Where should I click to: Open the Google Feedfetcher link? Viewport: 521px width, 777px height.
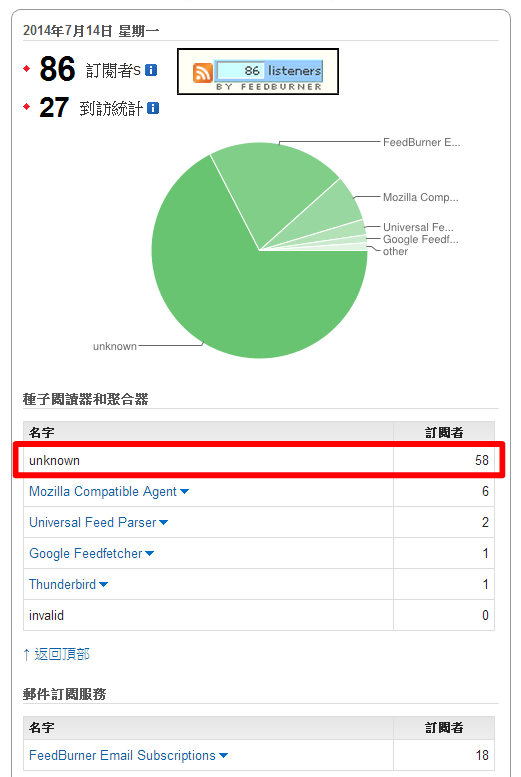(86, 554)
